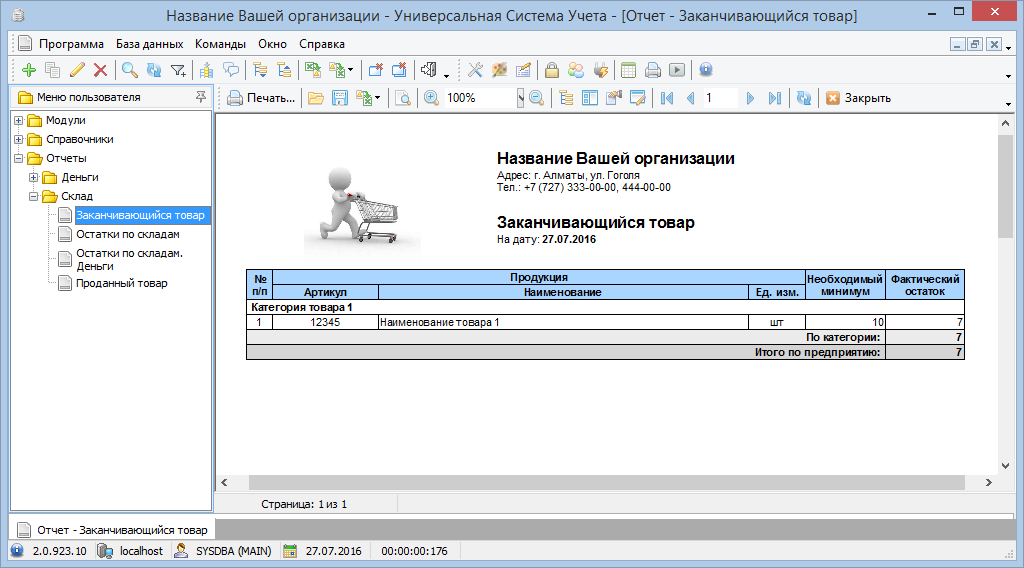The width and height of the screenshot is (1024, 568).
Task: Collapse the Склад folder node
Action: click(x=34, y=197)
